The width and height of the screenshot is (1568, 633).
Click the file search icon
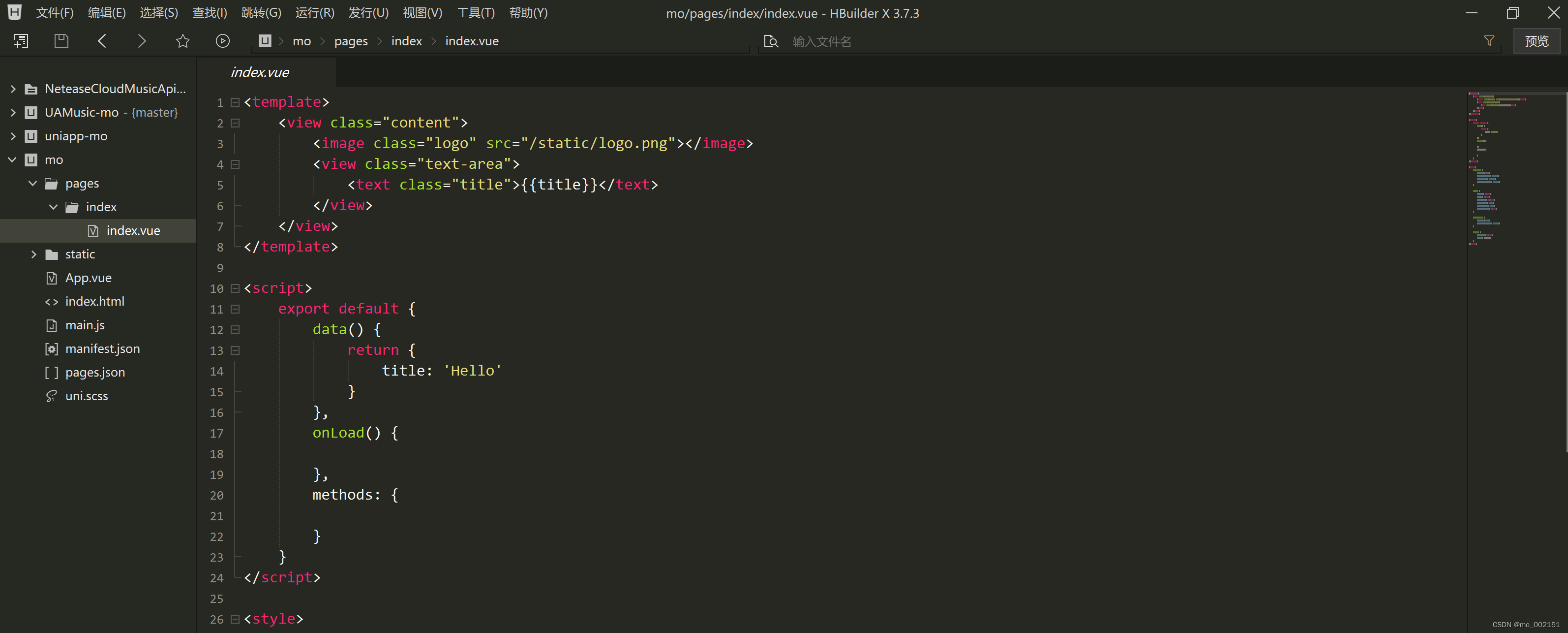pyautogui.click(x=771, y=41)
